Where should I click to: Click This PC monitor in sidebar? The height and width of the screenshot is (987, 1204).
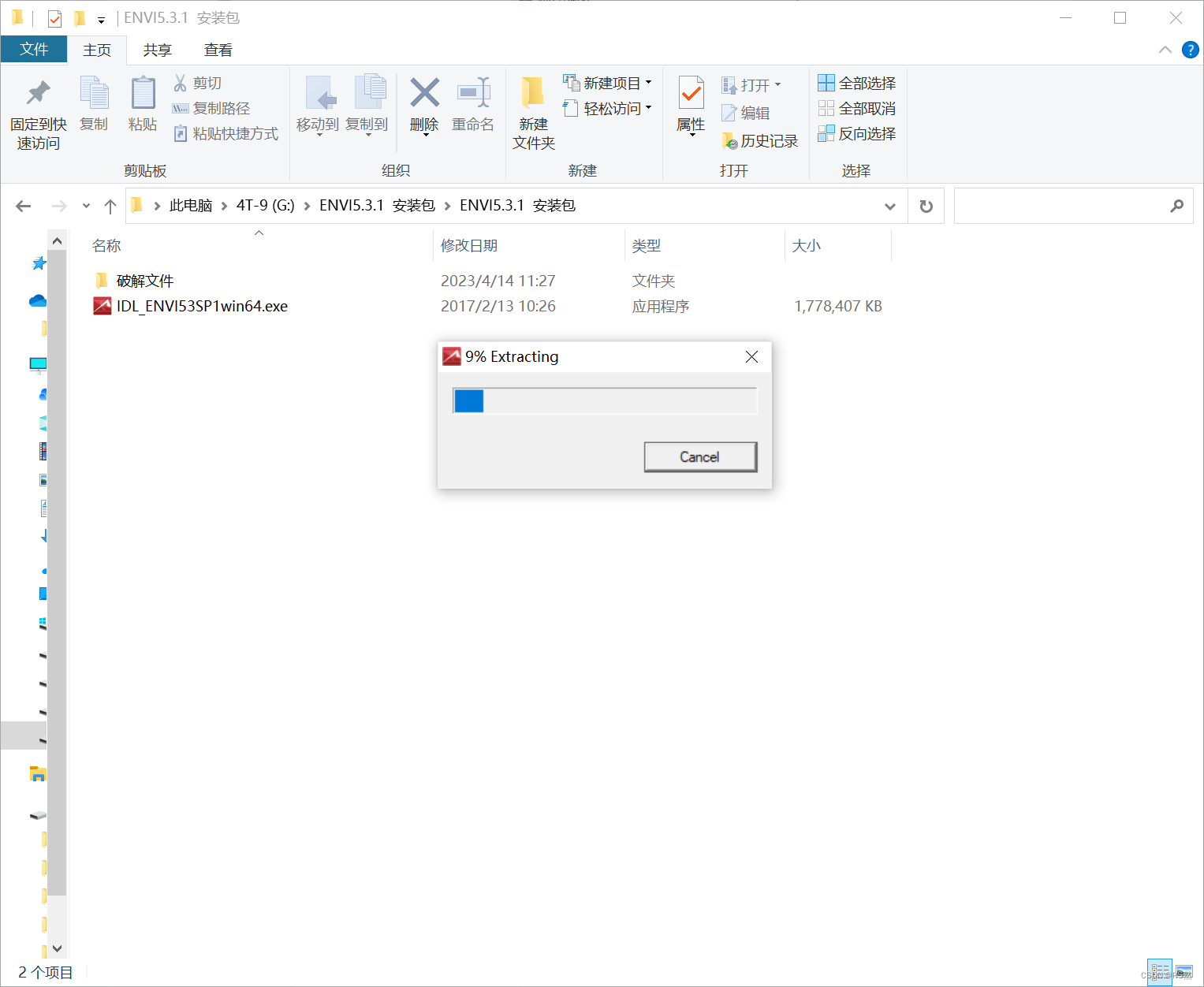[x=38, y=364]
